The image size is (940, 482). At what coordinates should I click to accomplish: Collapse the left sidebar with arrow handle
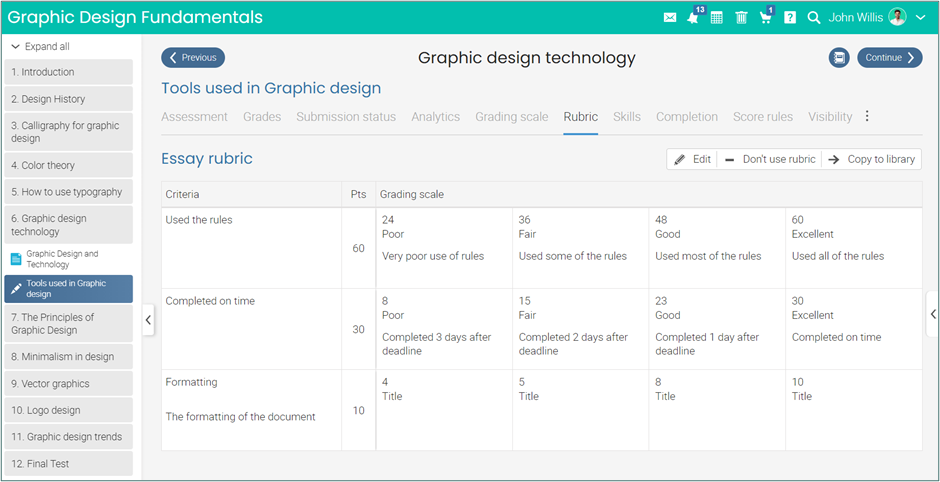(148, 320)
